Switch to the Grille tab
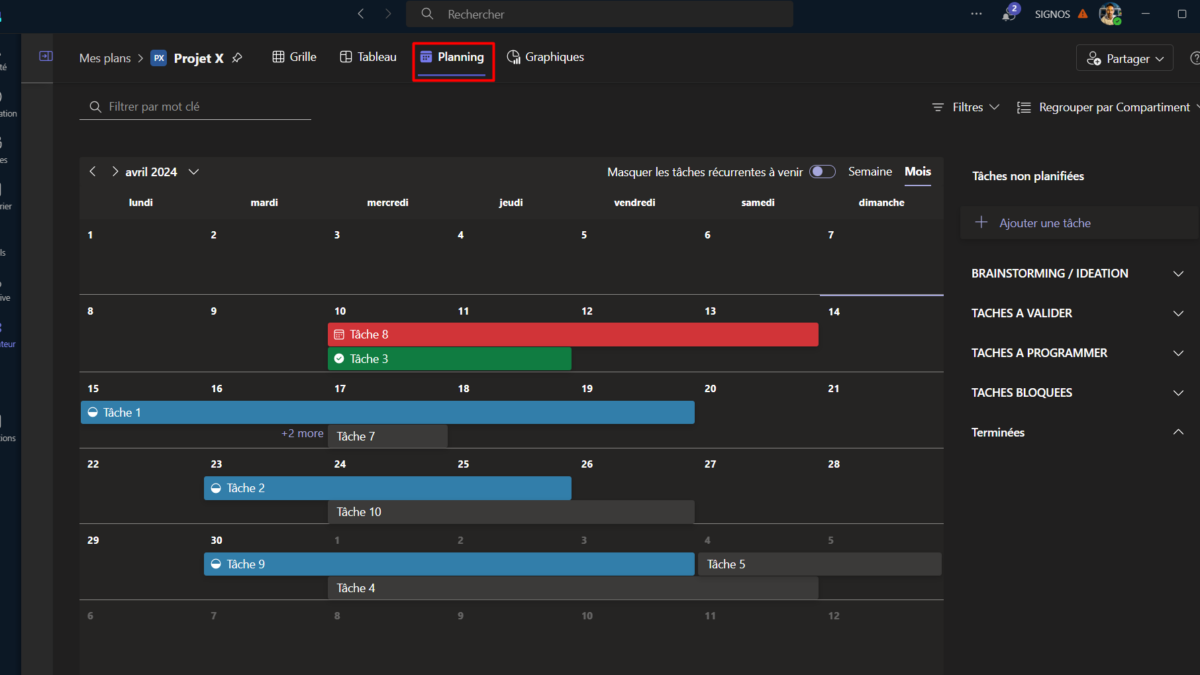 (x=294, y=57)
